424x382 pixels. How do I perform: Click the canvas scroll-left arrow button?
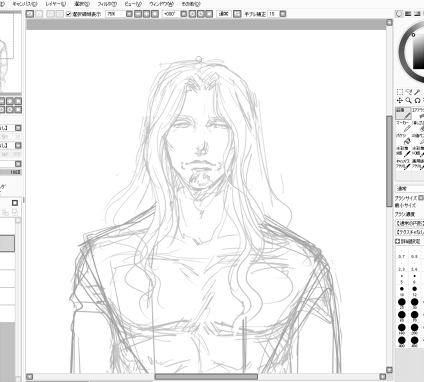tap(29, 377)
